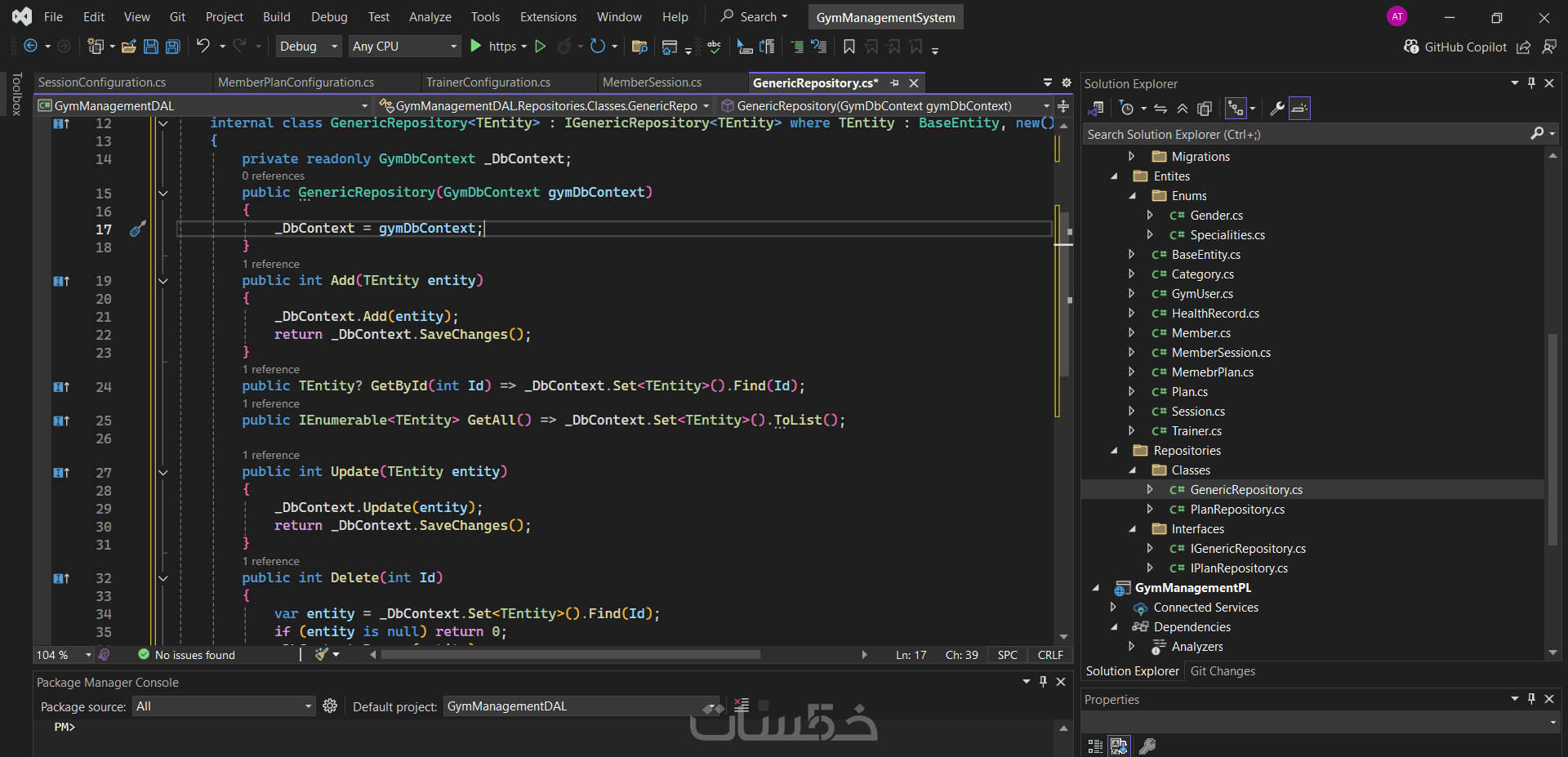Viewport: 1568px width, 757px height.
Task: Click the Solution Explorer vertical scrollbar thumb
Action: (1552, 440)
